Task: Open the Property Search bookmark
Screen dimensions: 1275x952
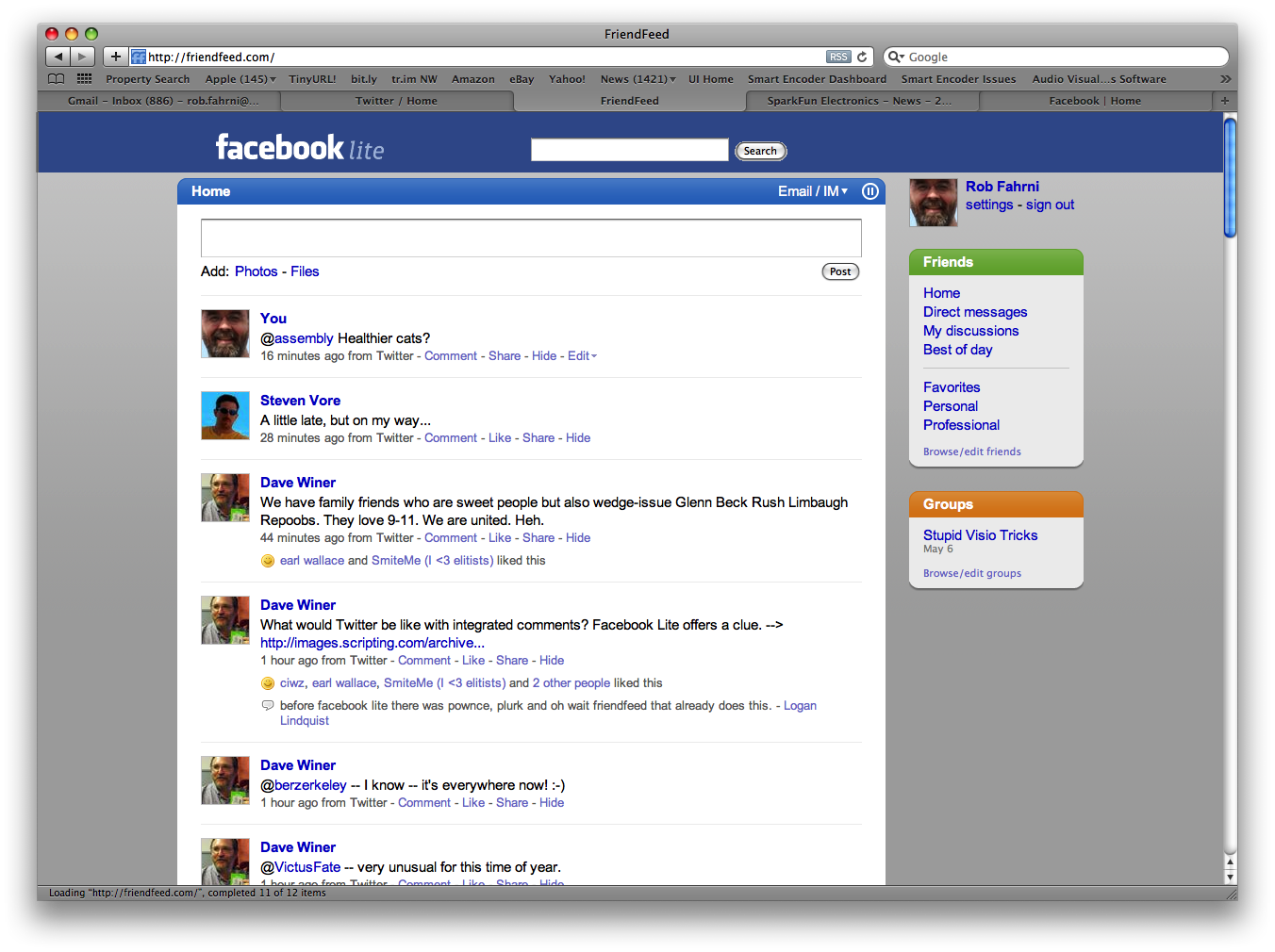Action: click(147, 79)
